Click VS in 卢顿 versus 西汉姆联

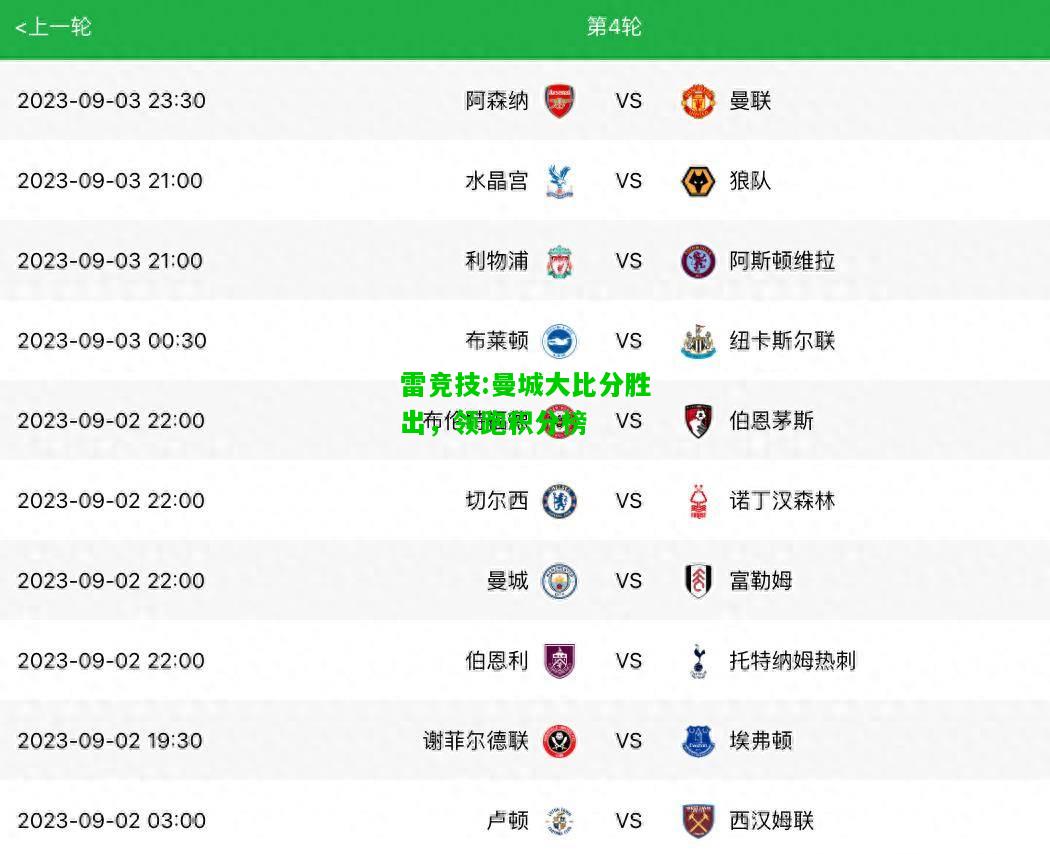628,821
